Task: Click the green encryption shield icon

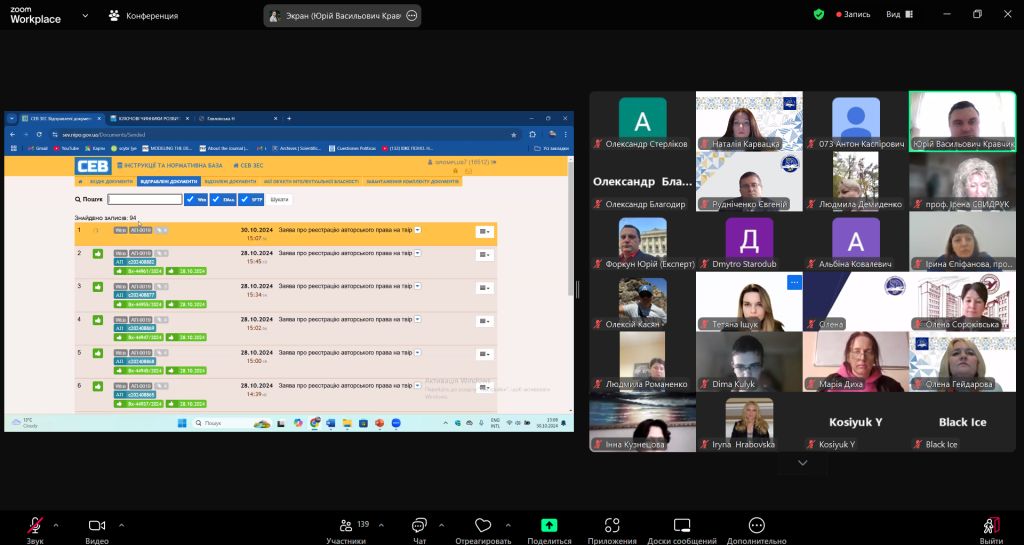Action: point(819,14)
